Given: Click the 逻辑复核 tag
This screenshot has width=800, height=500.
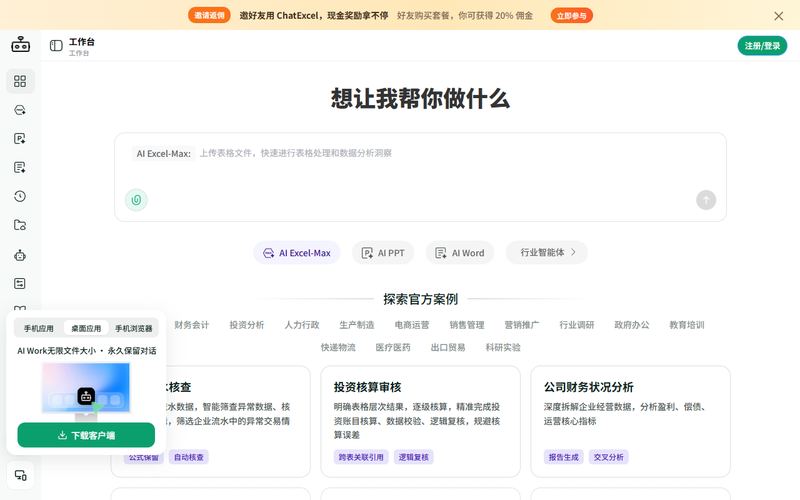Looking at the screenshot, I should coord(414,457).
